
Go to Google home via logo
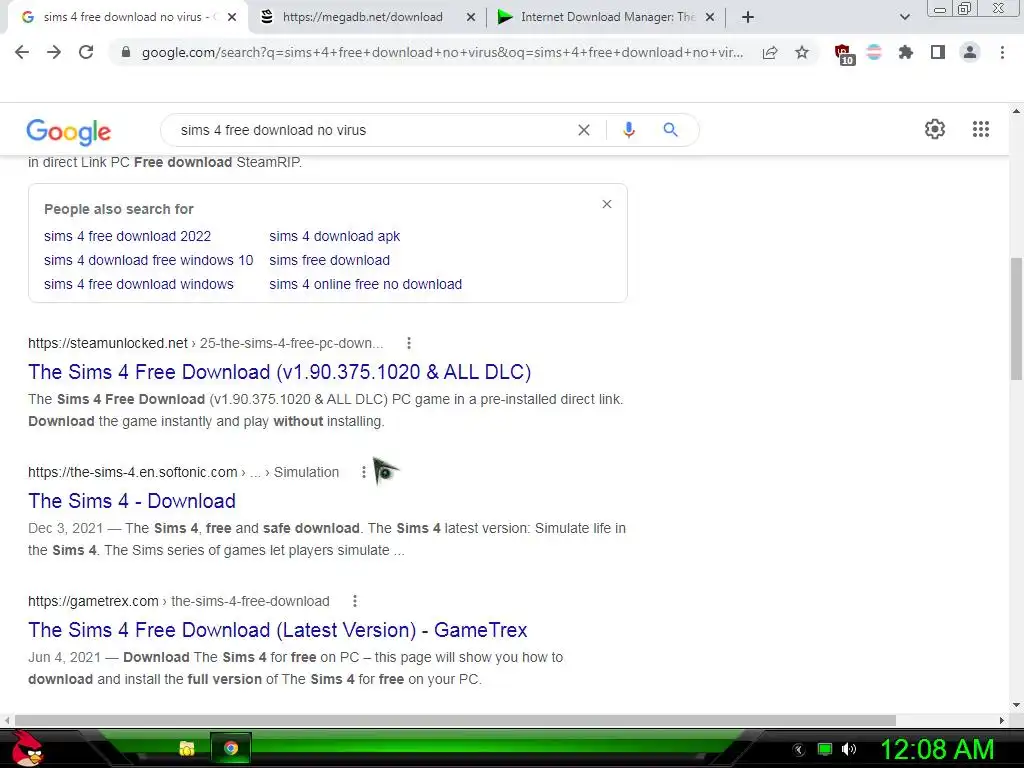click(x=69, y=132)
